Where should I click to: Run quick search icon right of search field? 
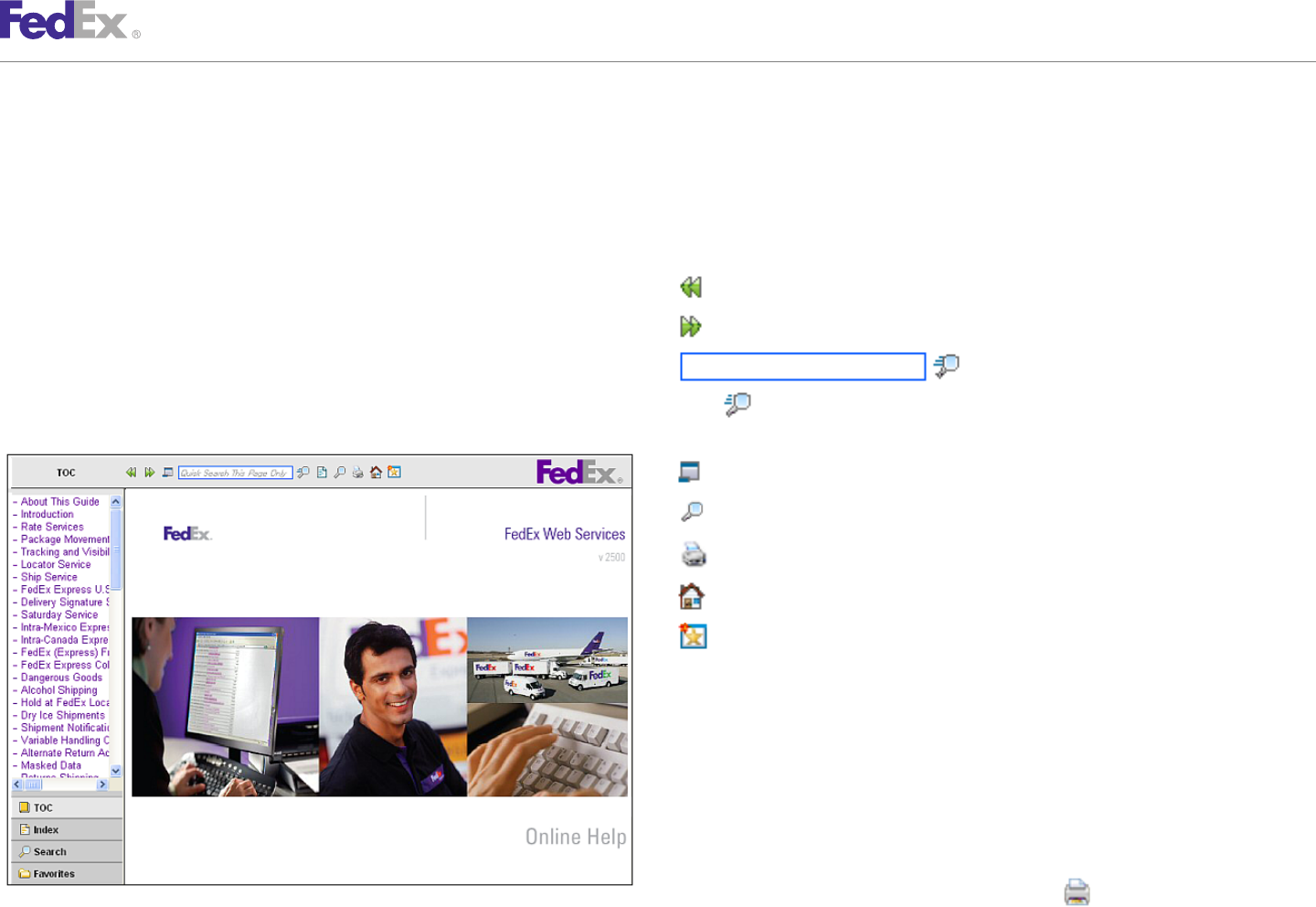[x=303, y=473]
